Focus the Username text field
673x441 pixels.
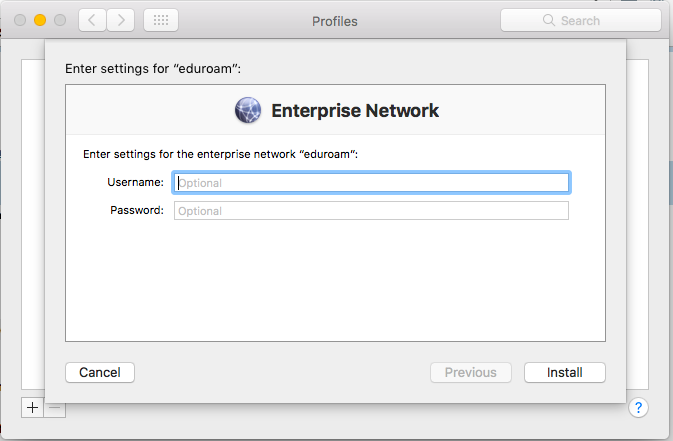(x=371, y=183)
